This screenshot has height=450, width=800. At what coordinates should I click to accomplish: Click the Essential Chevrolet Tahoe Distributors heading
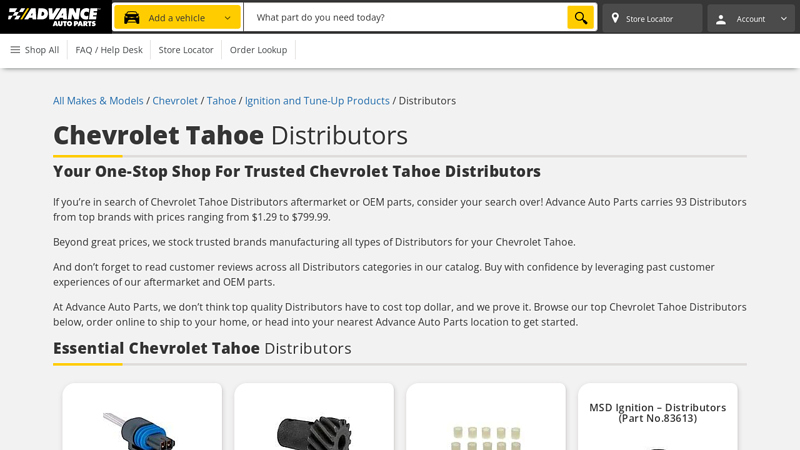coord(202,348)
